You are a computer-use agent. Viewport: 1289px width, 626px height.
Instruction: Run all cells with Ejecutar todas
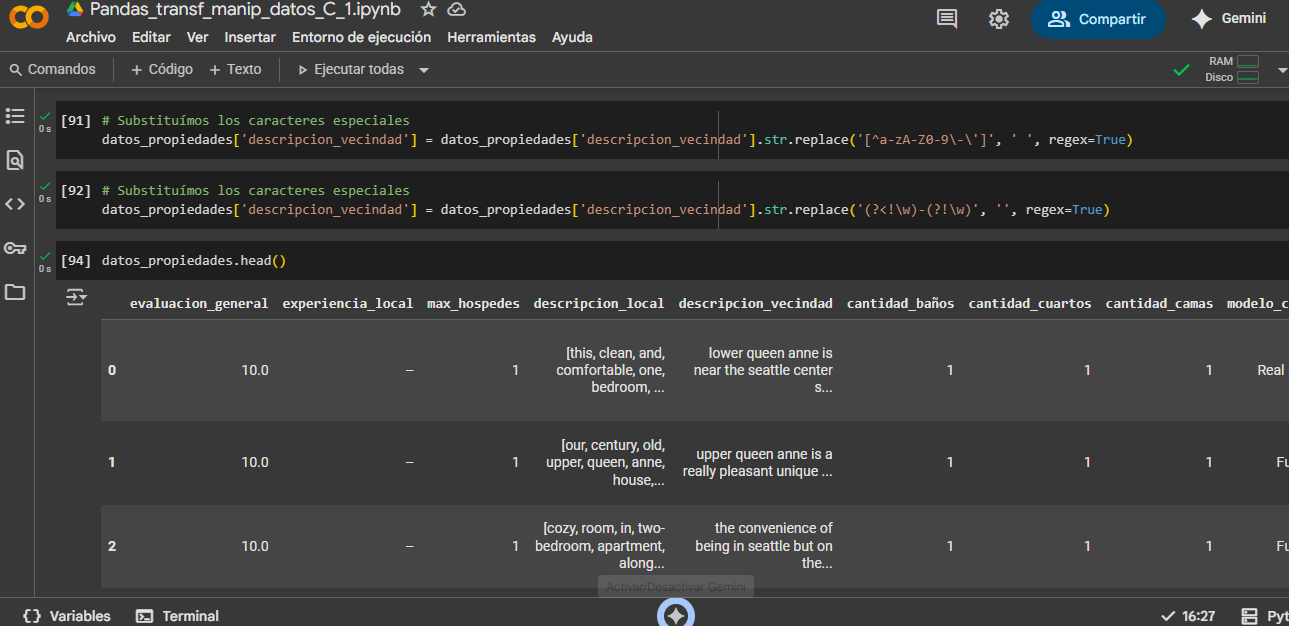pyautogui.click(x=351, y=70)
